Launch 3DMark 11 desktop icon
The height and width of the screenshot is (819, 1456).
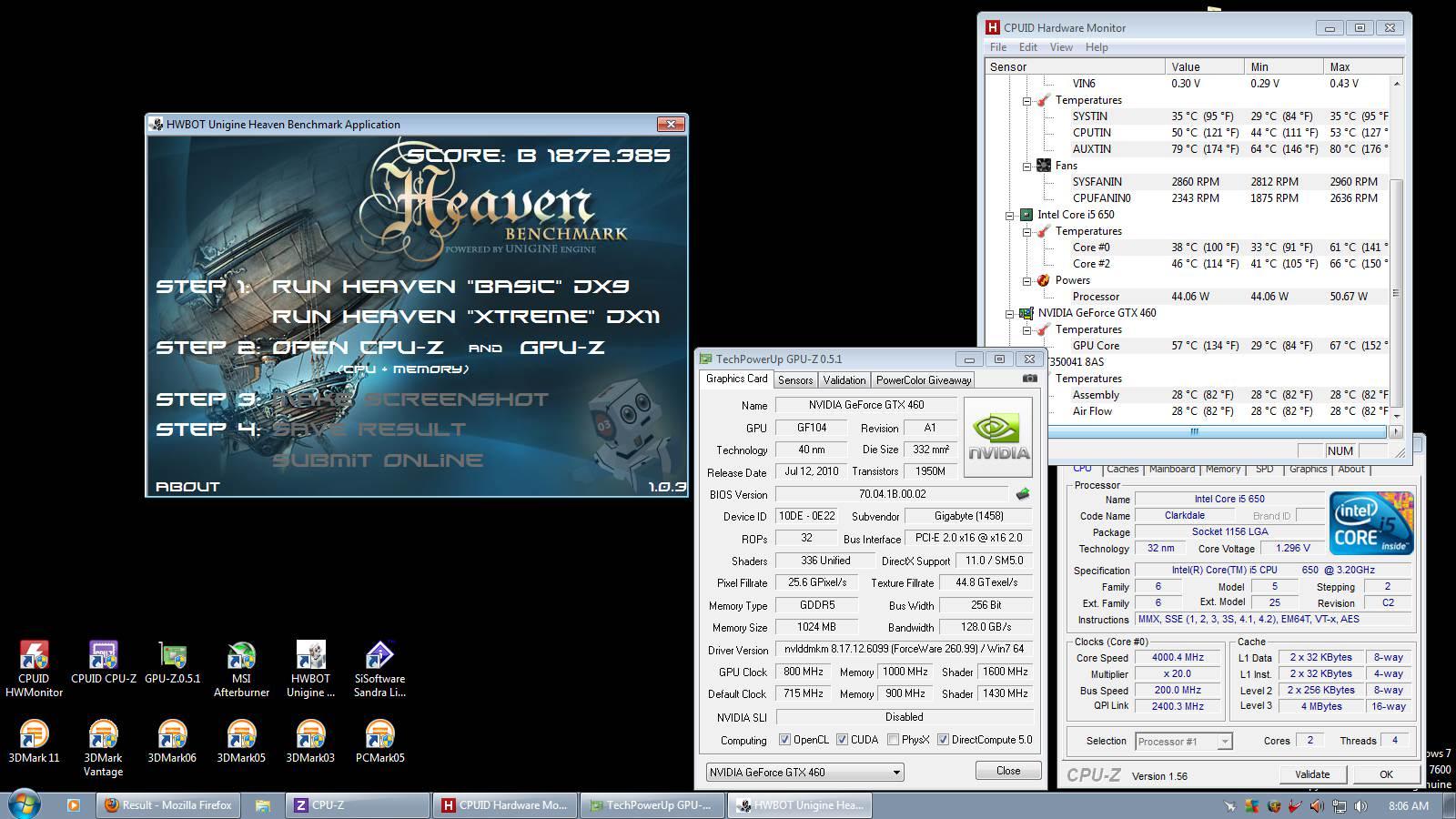(34, 741)
